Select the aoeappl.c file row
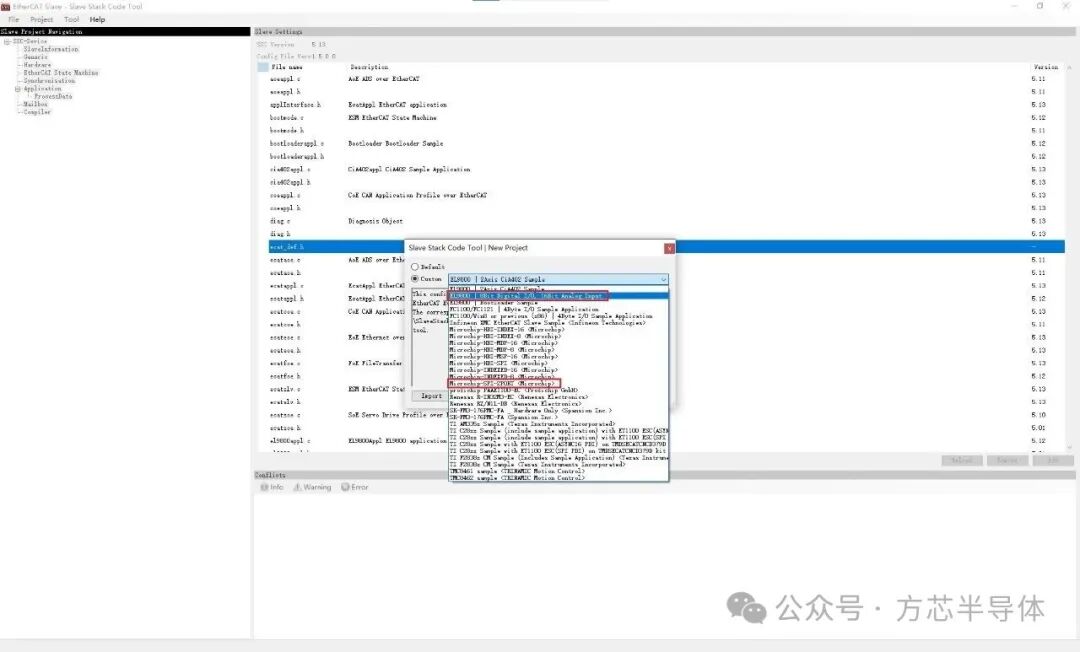 (x=666, y=79)
